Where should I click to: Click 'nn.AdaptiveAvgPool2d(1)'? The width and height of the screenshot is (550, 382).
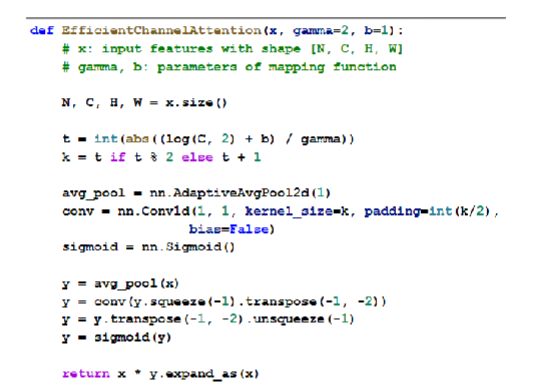[x=240, y=193]
